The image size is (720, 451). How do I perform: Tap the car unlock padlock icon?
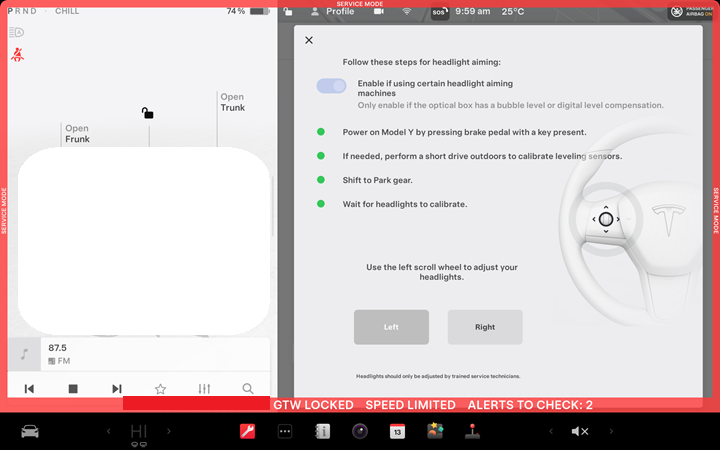(147, 113)
